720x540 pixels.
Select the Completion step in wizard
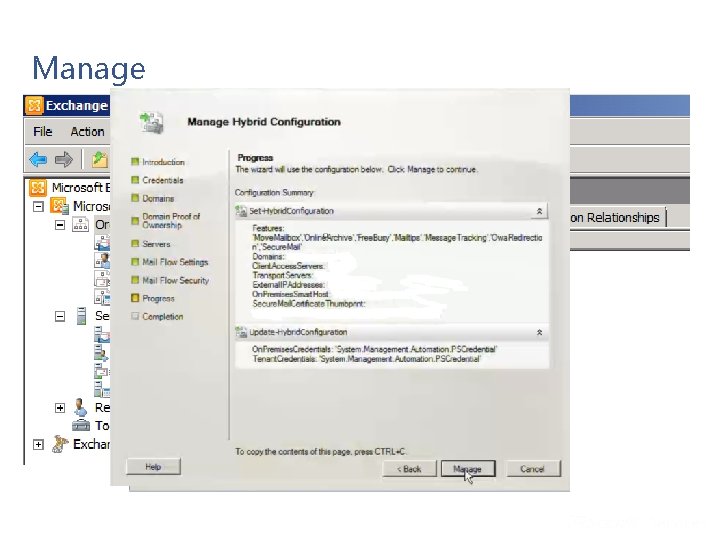(x=163, y=316)
